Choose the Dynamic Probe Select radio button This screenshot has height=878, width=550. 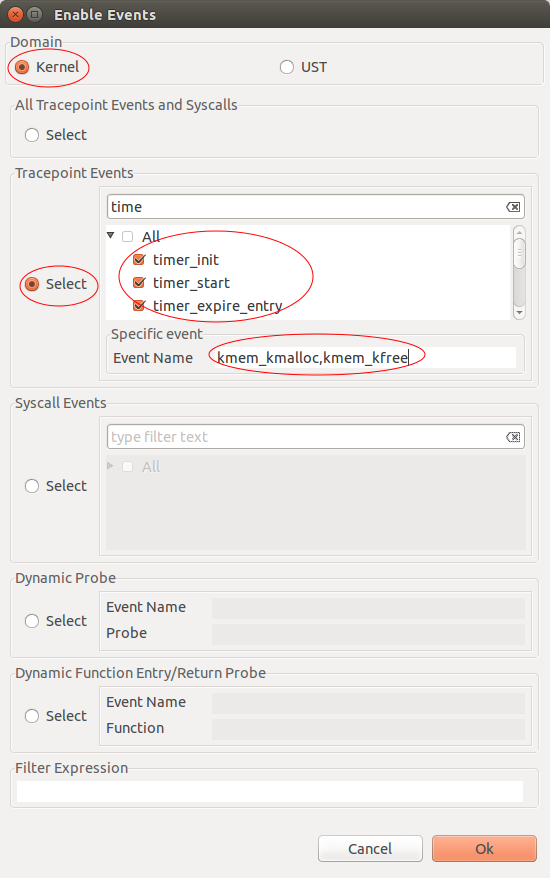(x=32, y=621)
